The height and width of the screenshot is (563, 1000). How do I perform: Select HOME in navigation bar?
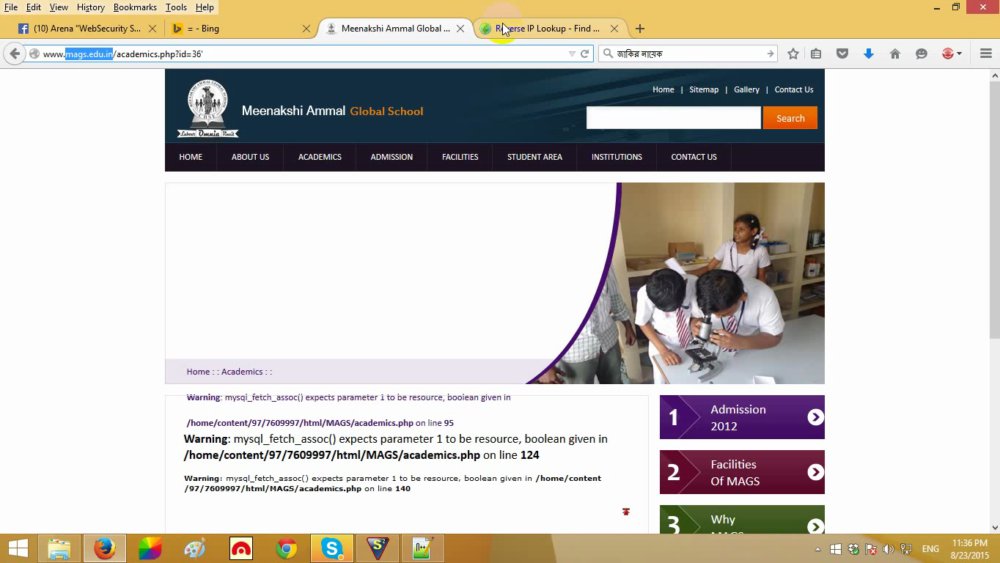(x=191, y=157)
